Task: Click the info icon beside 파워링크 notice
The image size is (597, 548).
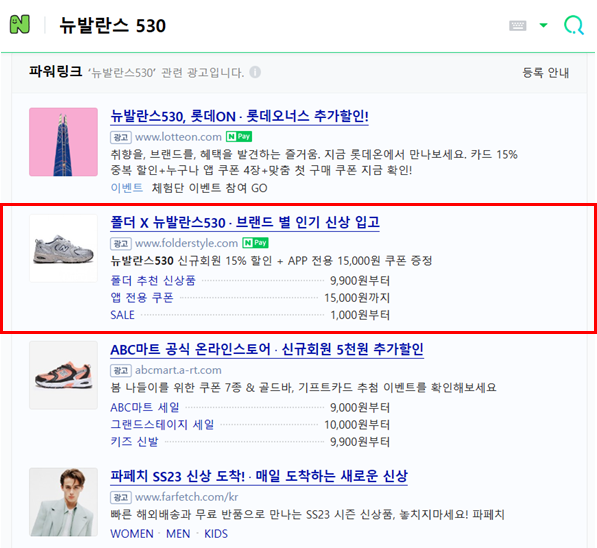Action: click(x=255, y=72)
